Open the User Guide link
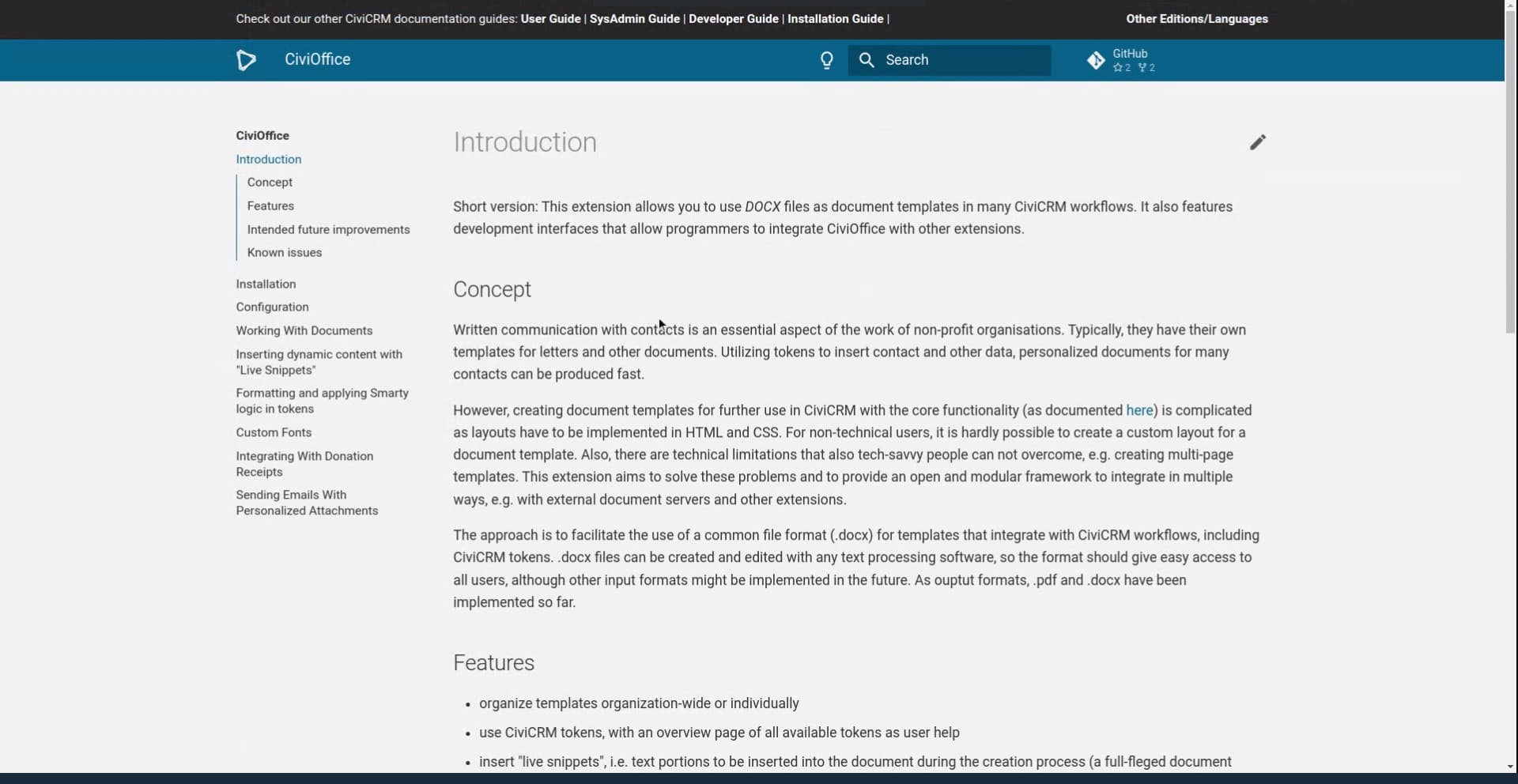 pos(550,19)
